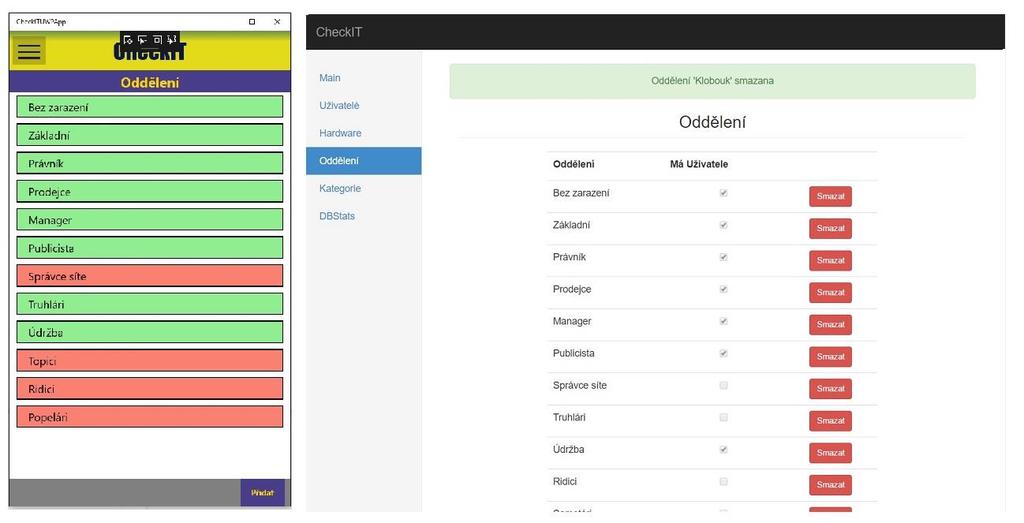Select Oddělení in the web sidebar
Viewport: 1024px width, 523px height.
[364, 161]
